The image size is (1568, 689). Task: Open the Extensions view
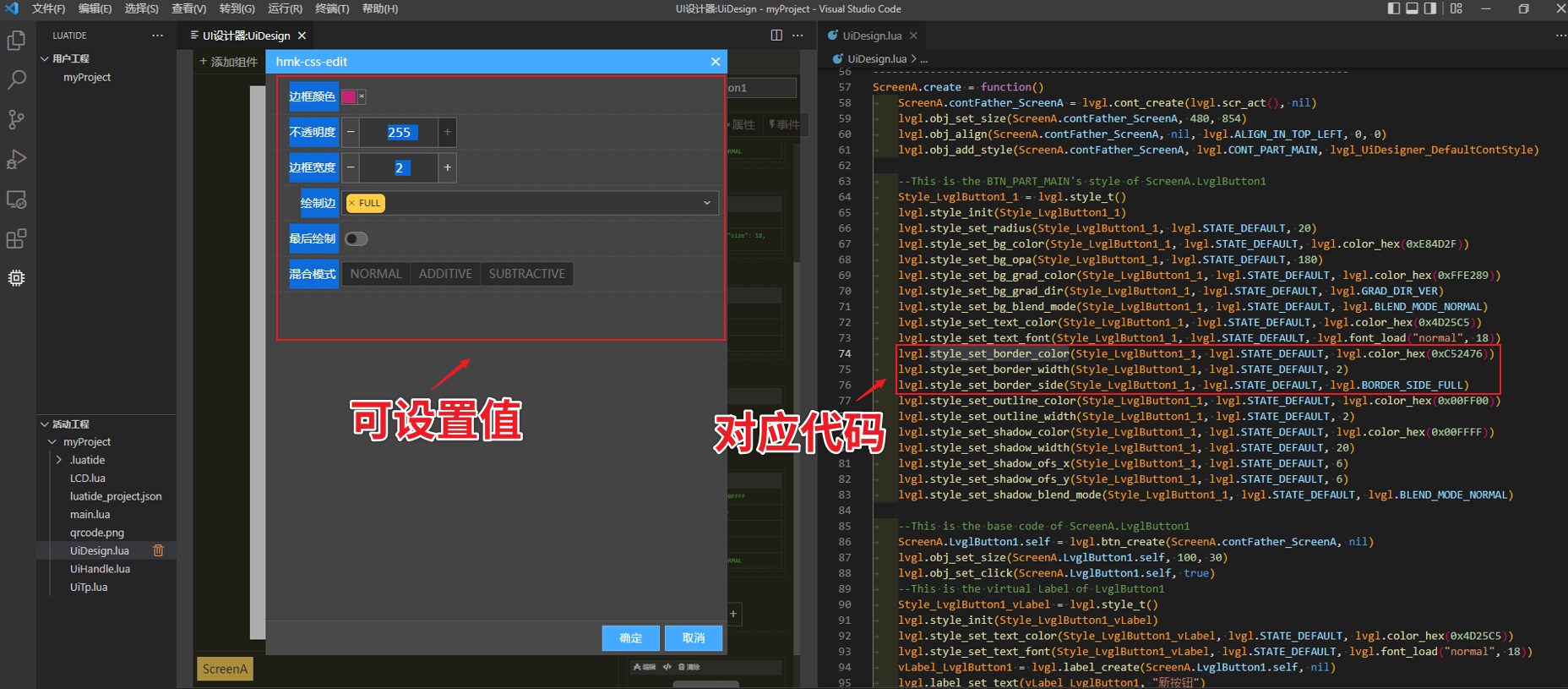(16, 238)
